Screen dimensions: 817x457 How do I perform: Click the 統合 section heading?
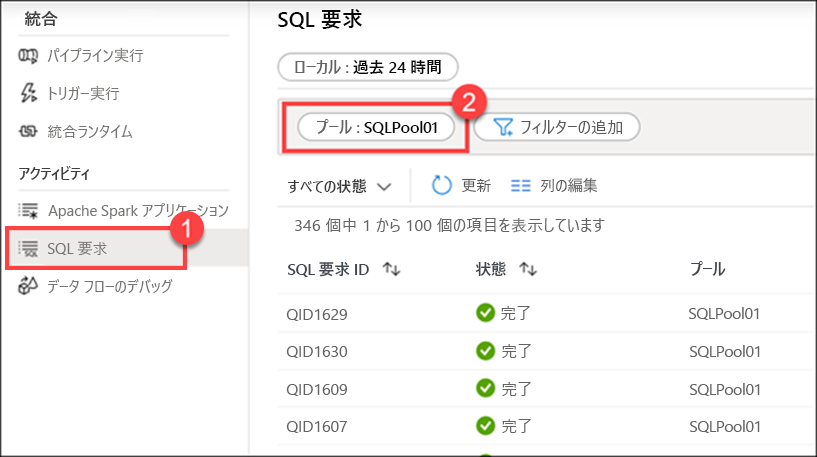[x=41, y=19]
